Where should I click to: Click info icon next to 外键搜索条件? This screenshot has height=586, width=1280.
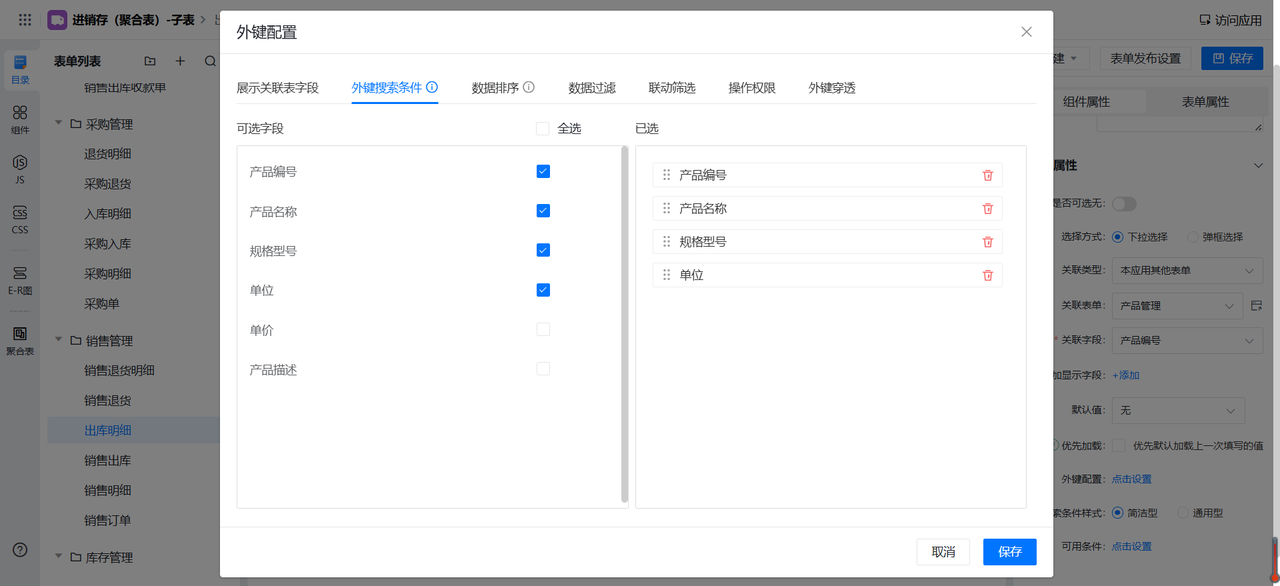[x=432, y=88]
